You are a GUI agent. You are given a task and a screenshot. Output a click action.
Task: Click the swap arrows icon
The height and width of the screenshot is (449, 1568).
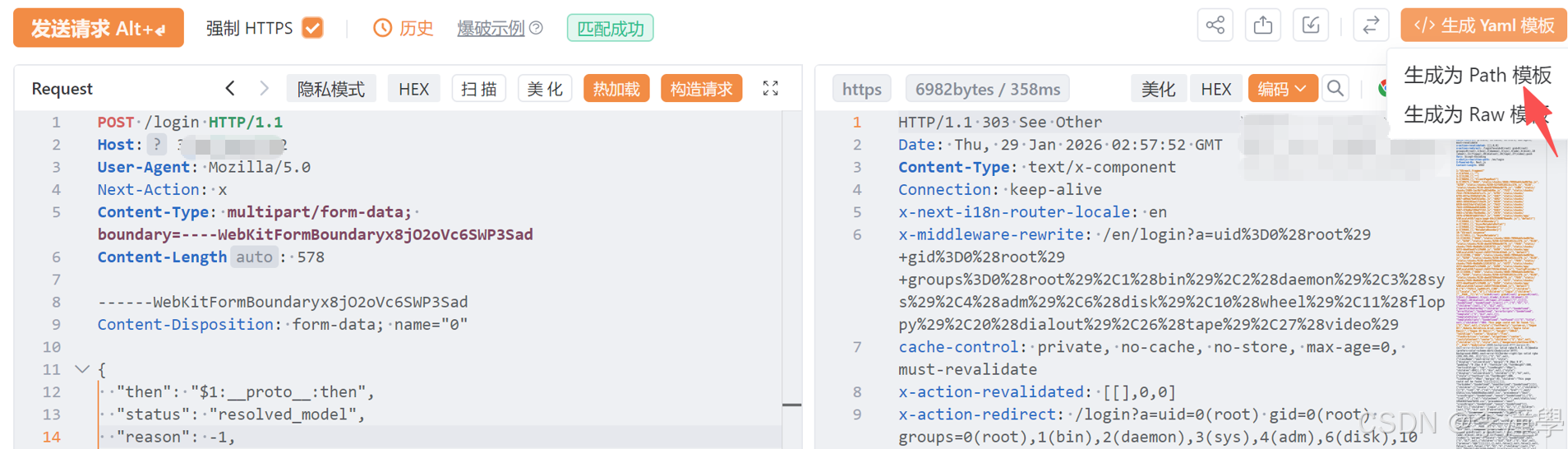pos(1371,25)
